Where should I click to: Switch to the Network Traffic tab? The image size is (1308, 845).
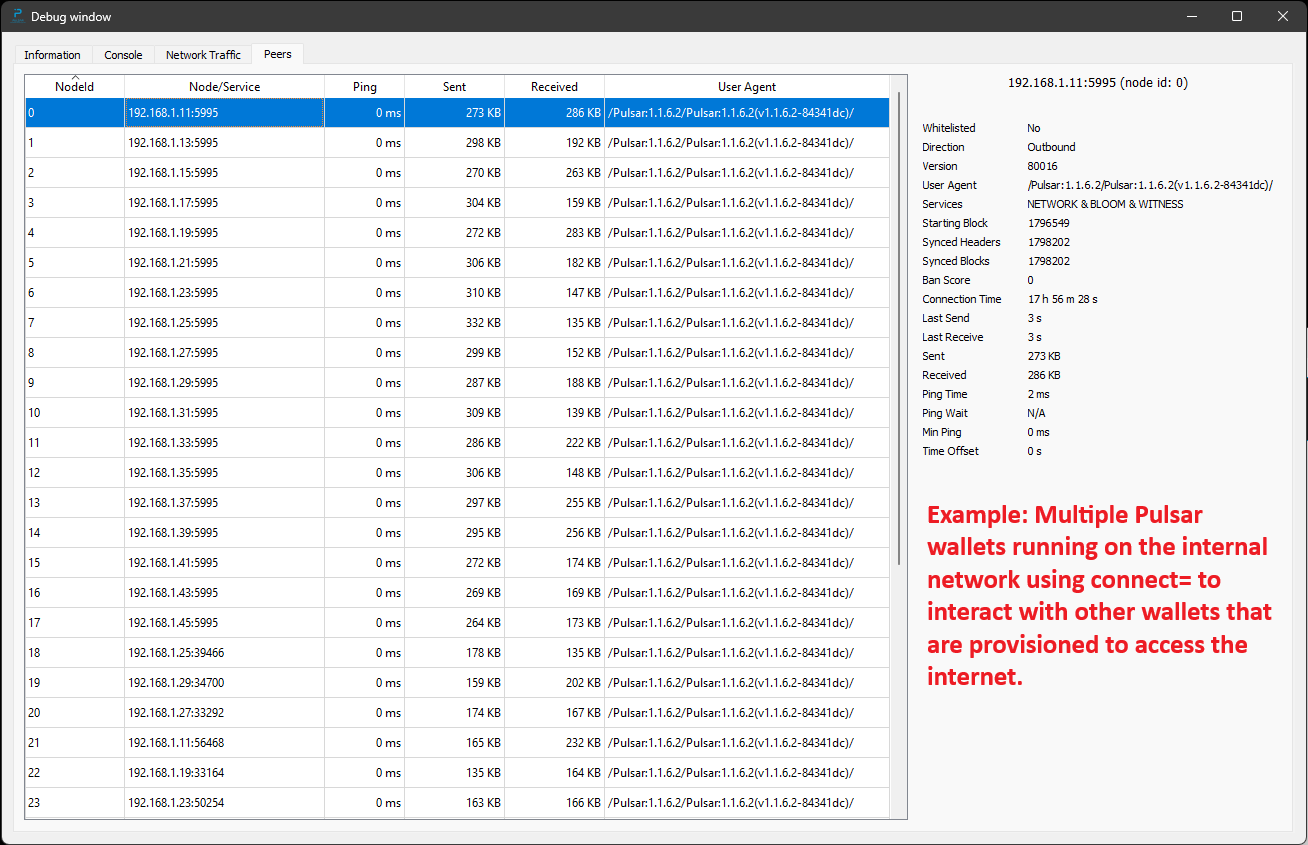[203, 55]
